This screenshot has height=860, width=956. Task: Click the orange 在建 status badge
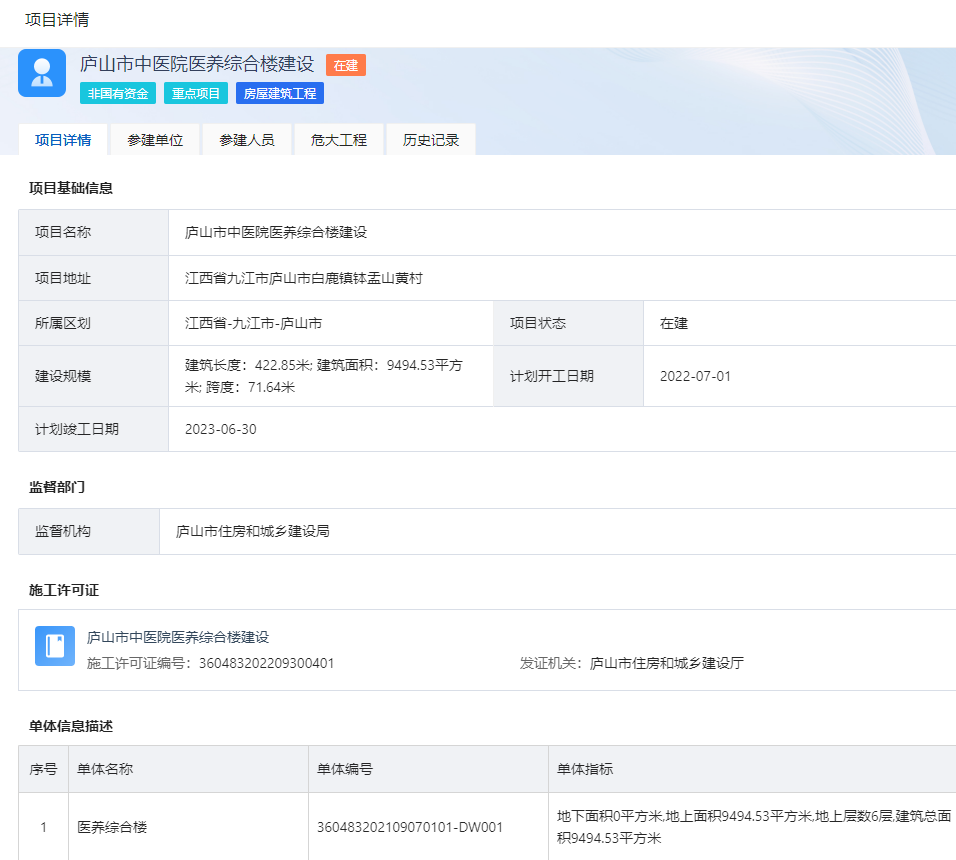(x=346, y=65)
